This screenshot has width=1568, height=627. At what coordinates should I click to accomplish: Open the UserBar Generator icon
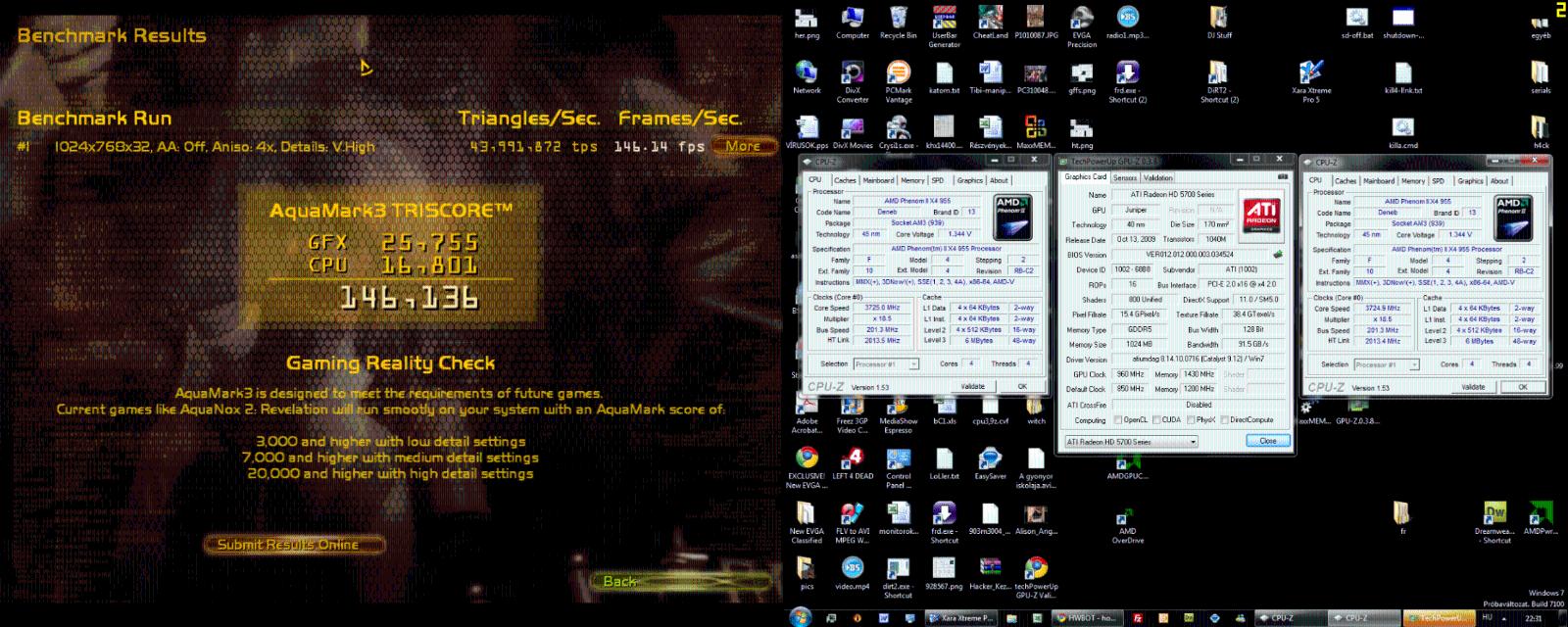(944, 26)
